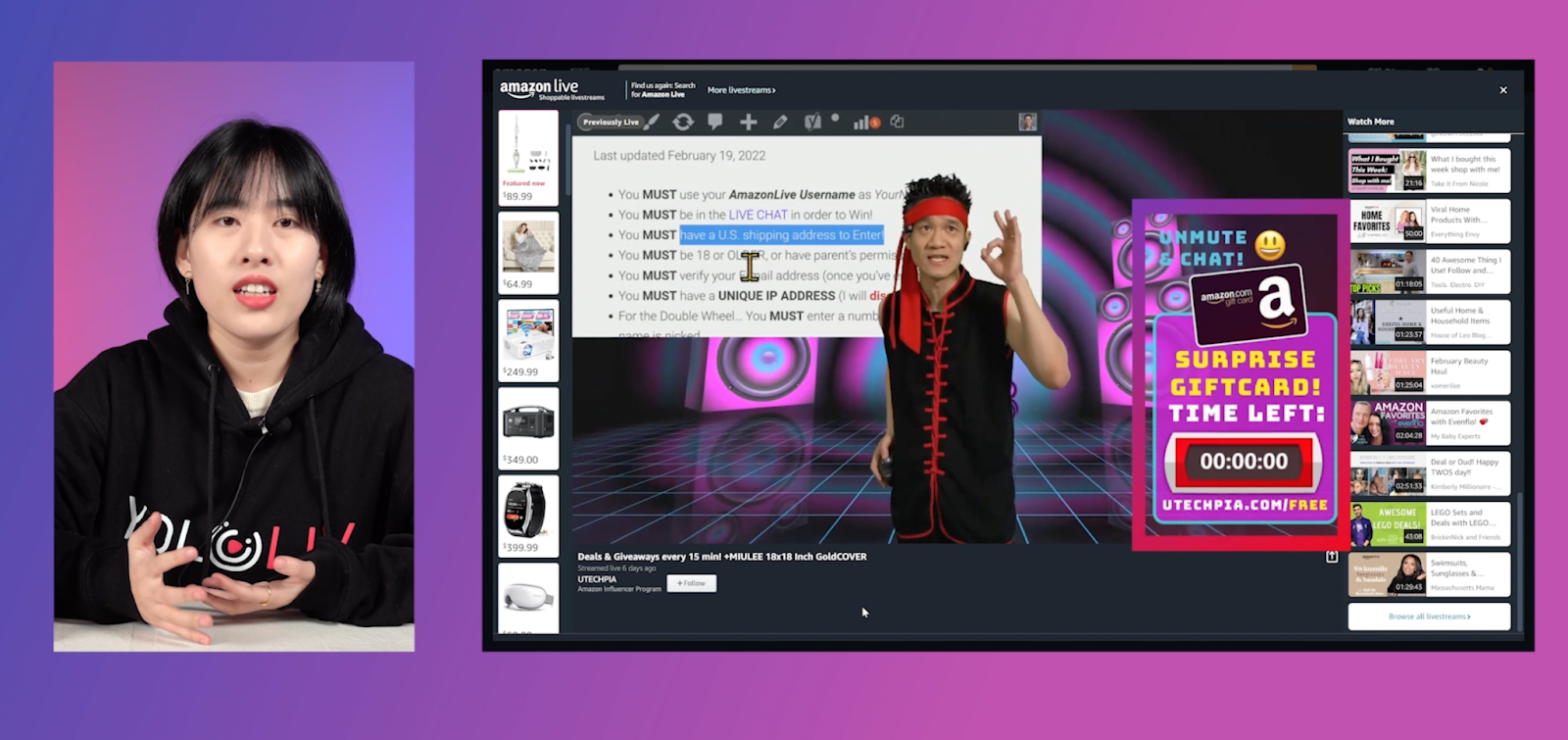Click 'Streamed live 6 days ago' text

(x=616, y=568)
